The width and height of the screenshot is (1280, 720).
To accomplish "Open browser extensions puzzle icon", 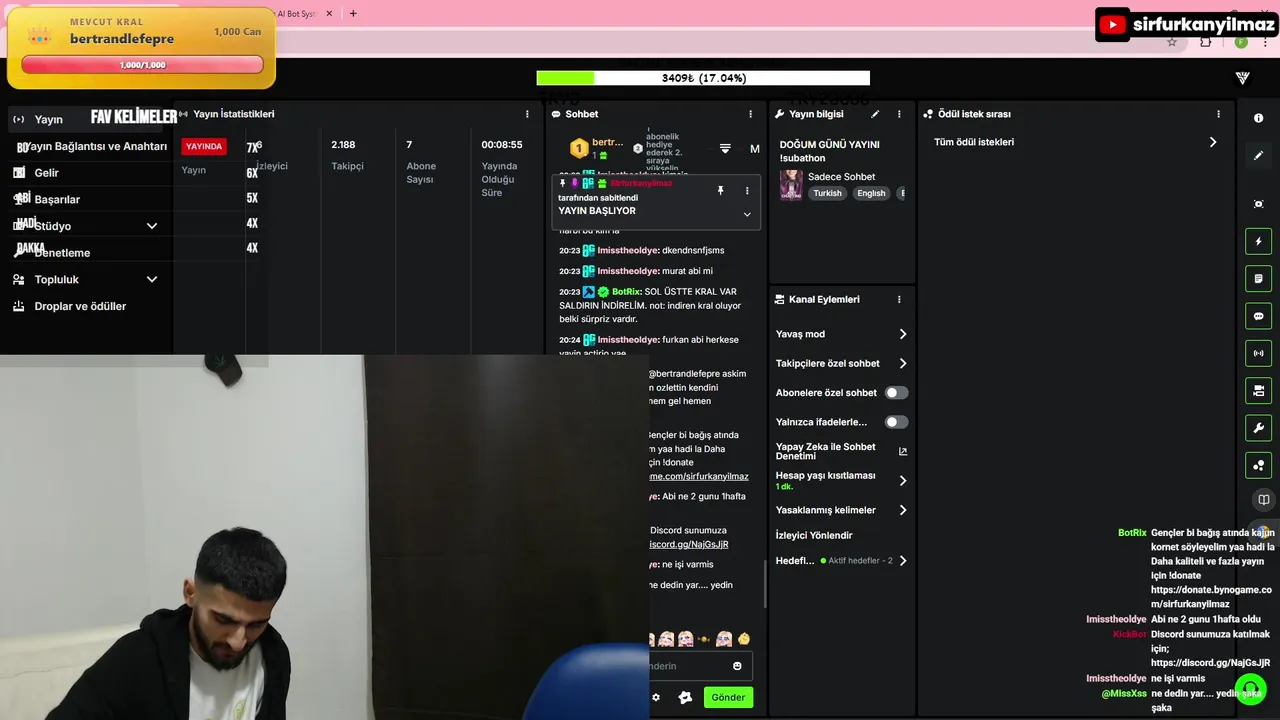I will pos(1205,42).
